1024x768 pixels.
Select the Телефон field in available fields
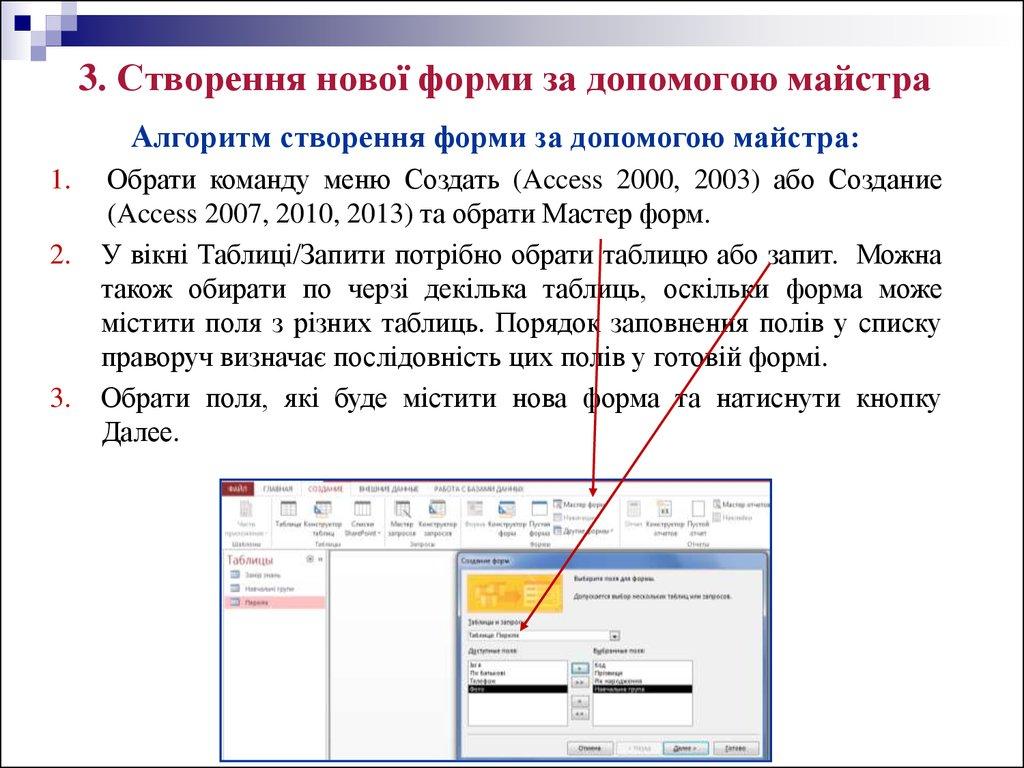[483, 681]
